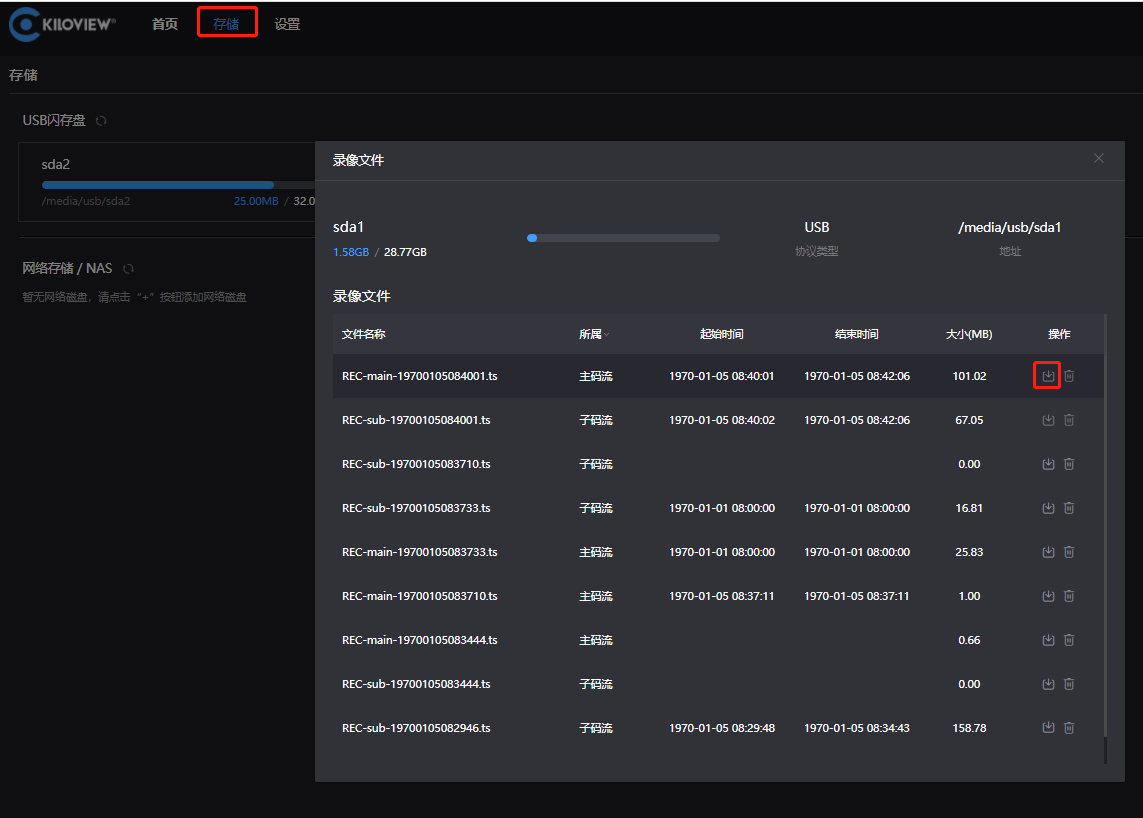Click the sda2 usage progress bar
Screen dimensions: 1143x818
pyautogui.click(x=179, y=185)
